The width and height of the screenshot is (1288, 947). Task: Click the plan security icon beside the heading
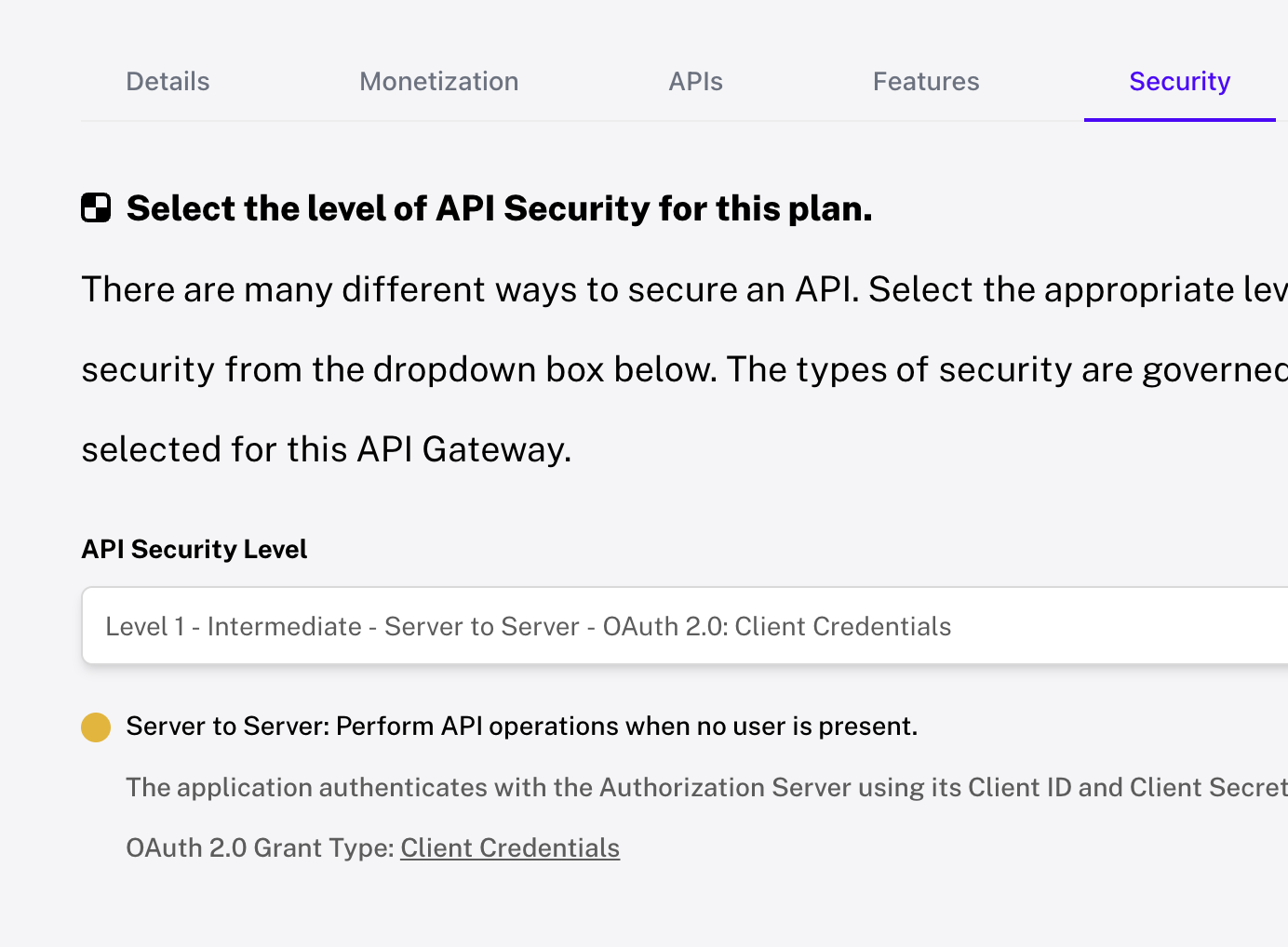[96, 207]
